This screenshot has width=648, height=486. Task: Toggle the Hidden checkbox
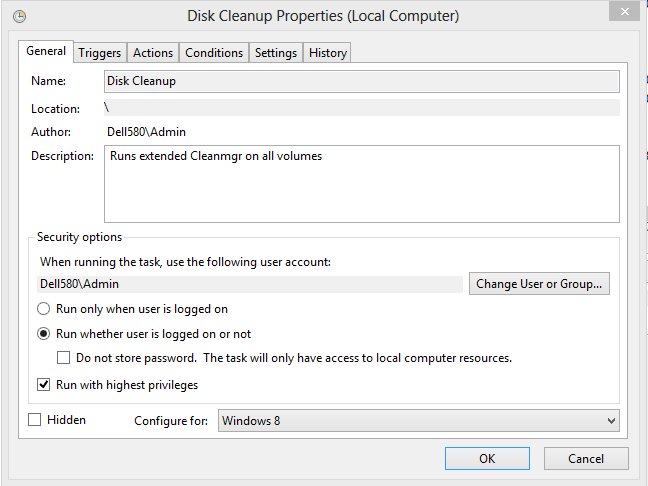click(35, 420)
